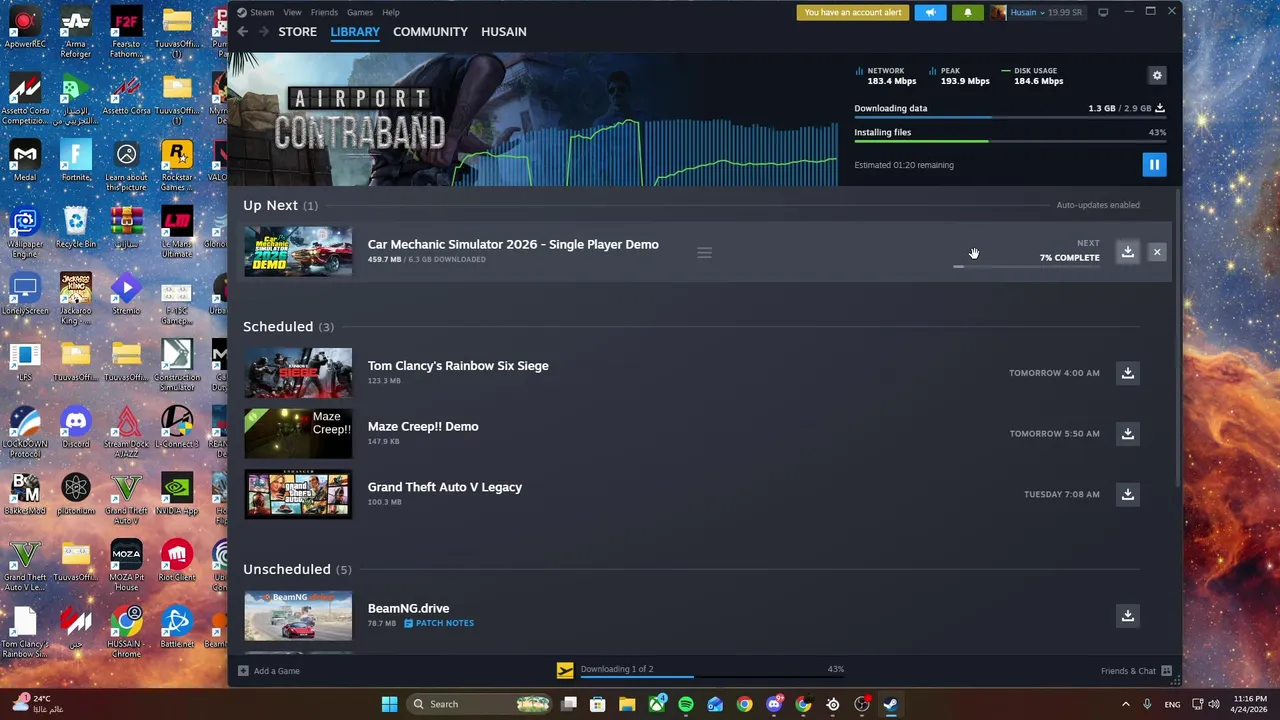Select Battle.net desktop shortcut
The width and height of the screenshot is (1280, 720).
[x=177, y=628]
